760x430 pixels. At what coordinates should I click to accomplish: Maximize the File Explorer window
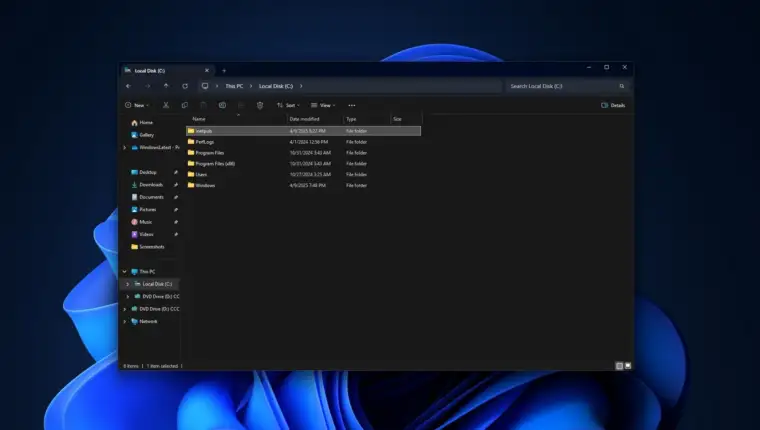click(x=607, y=67)
